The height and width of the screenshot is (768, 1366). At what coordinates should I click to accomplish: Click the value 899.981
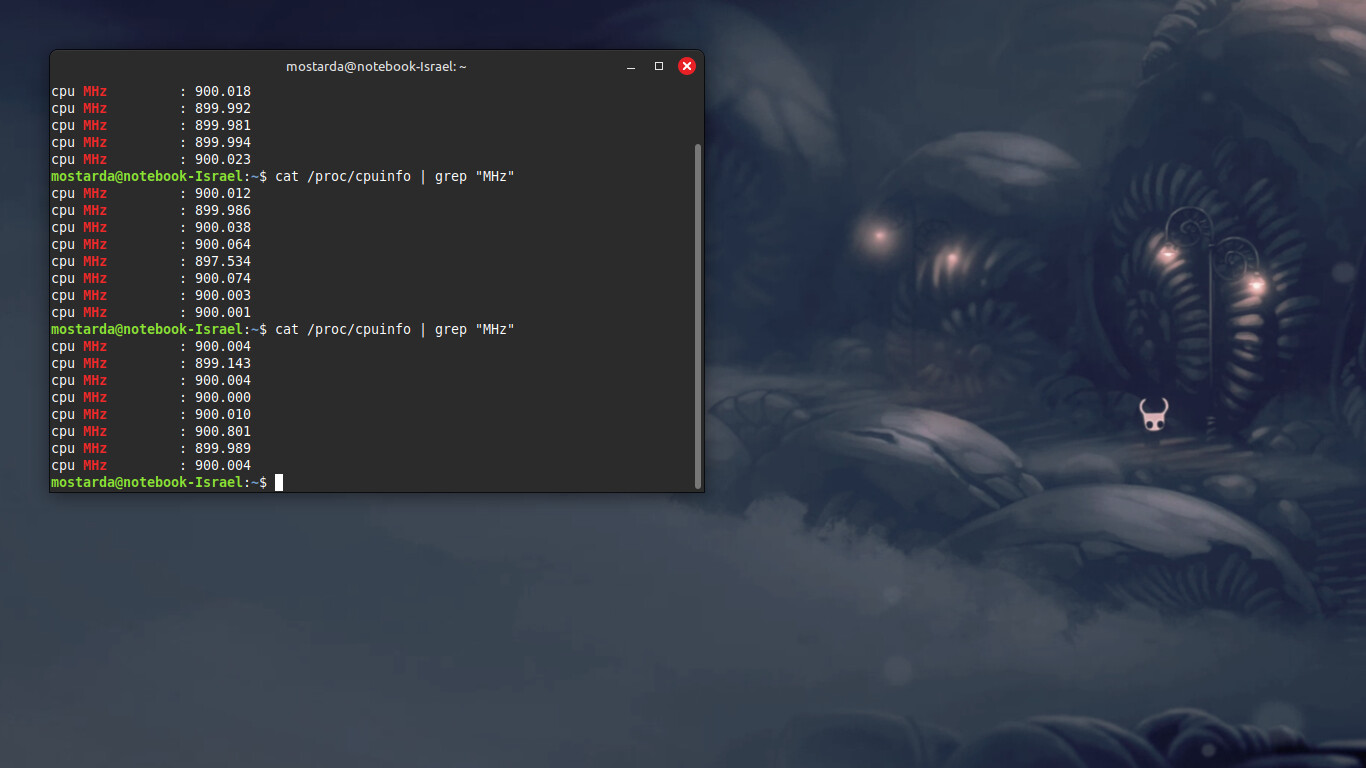(223, 125)
